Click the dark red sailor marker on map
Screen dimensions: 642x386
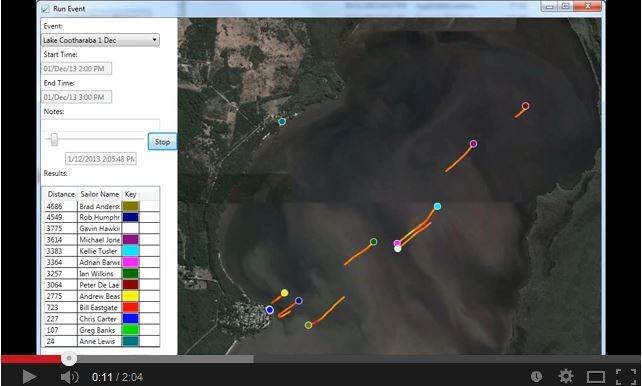pyautogui.click(x=525, y=106)
